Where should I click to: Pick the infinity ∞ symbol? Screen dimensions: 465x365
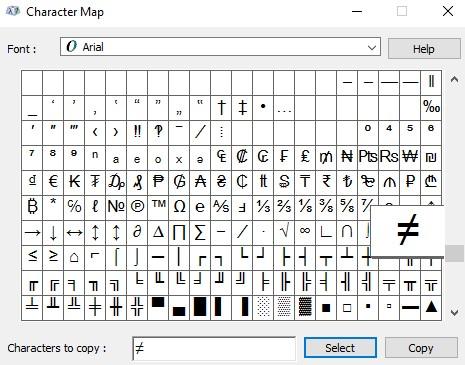tap(305, 233)
